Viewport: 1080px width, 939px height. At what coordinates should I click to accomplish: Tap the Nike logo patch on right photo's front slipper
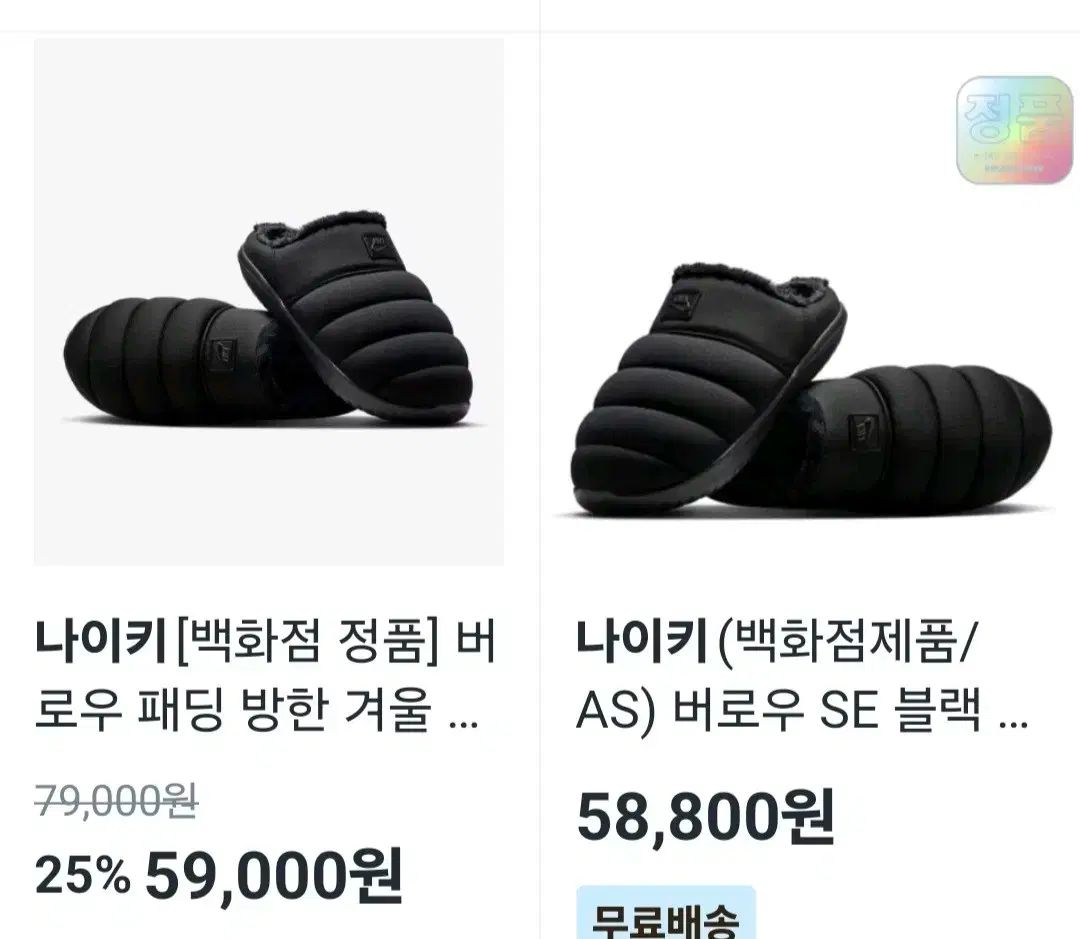click(684, 303)
